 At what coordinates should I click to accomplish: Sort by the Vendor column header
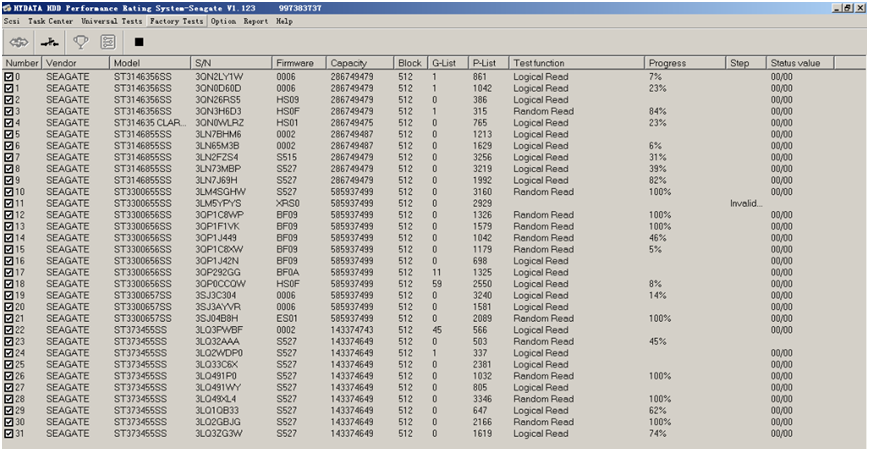coord(75,63)
